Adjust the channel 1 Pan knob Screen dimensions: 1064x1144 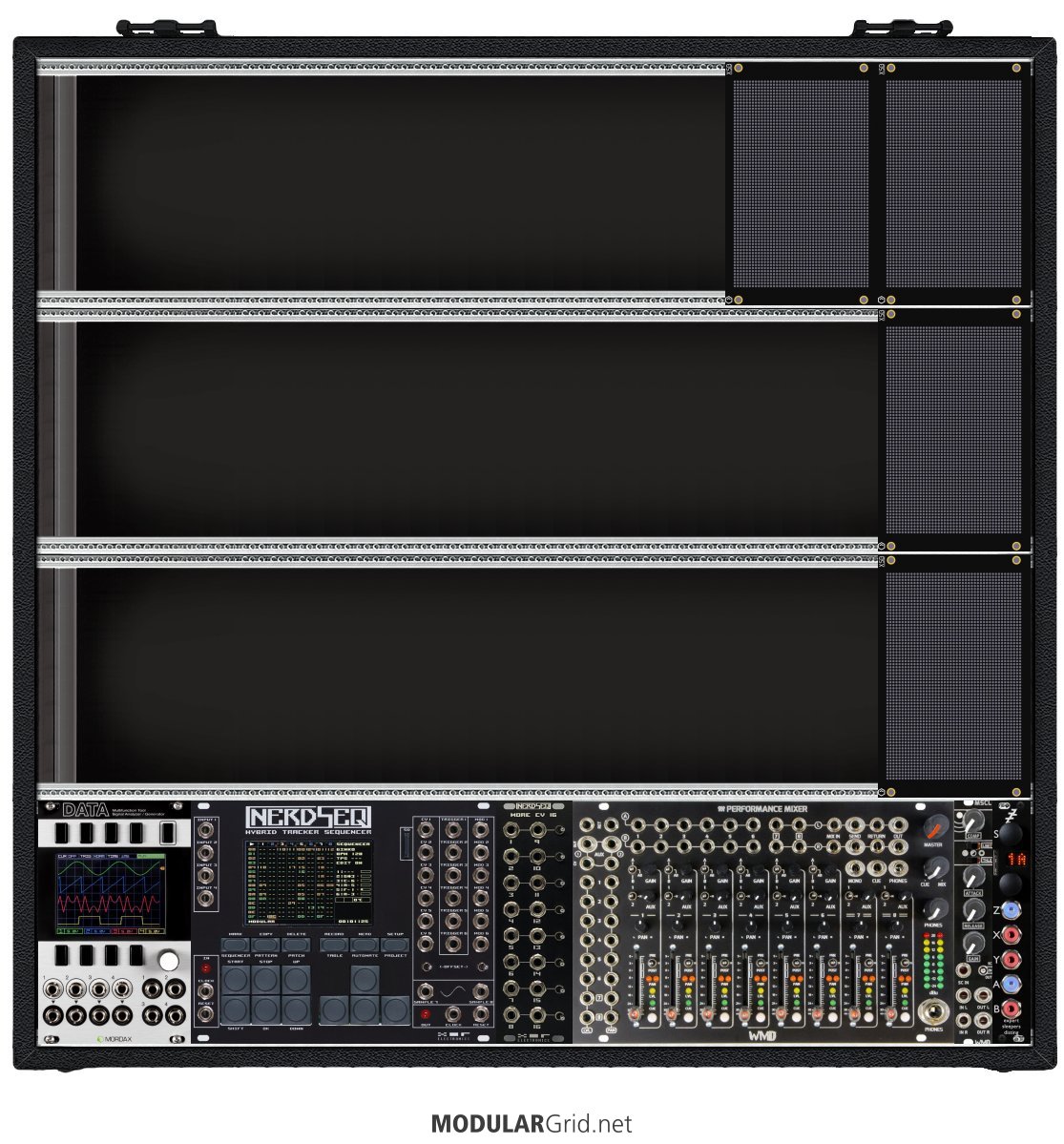click(x=640, y=926)
